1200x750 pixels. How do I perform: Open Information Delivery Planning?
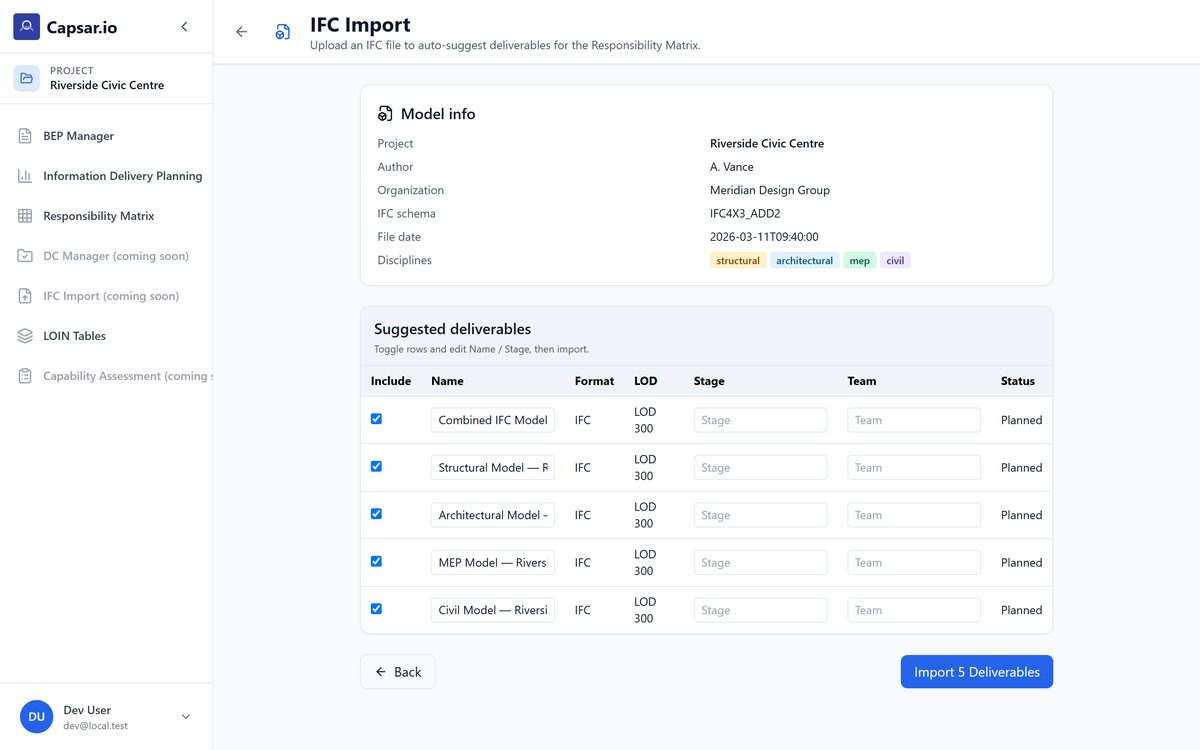pyautogui.click(x=106, y=176)
